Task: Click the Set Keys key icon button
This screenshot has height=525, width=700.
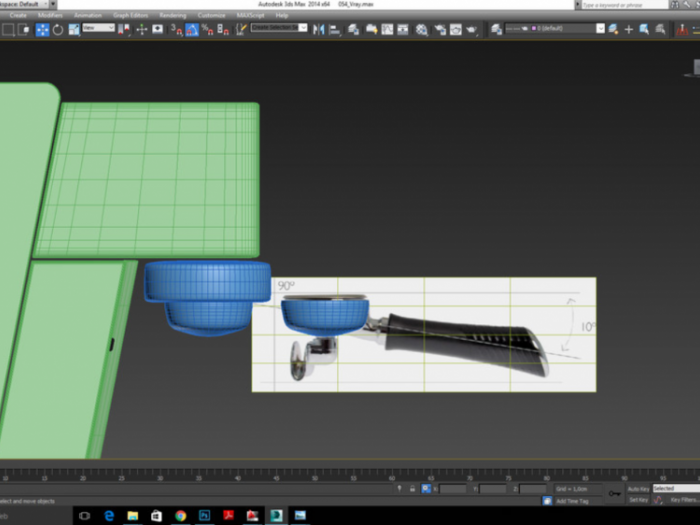Action: [x=614, y=494]
